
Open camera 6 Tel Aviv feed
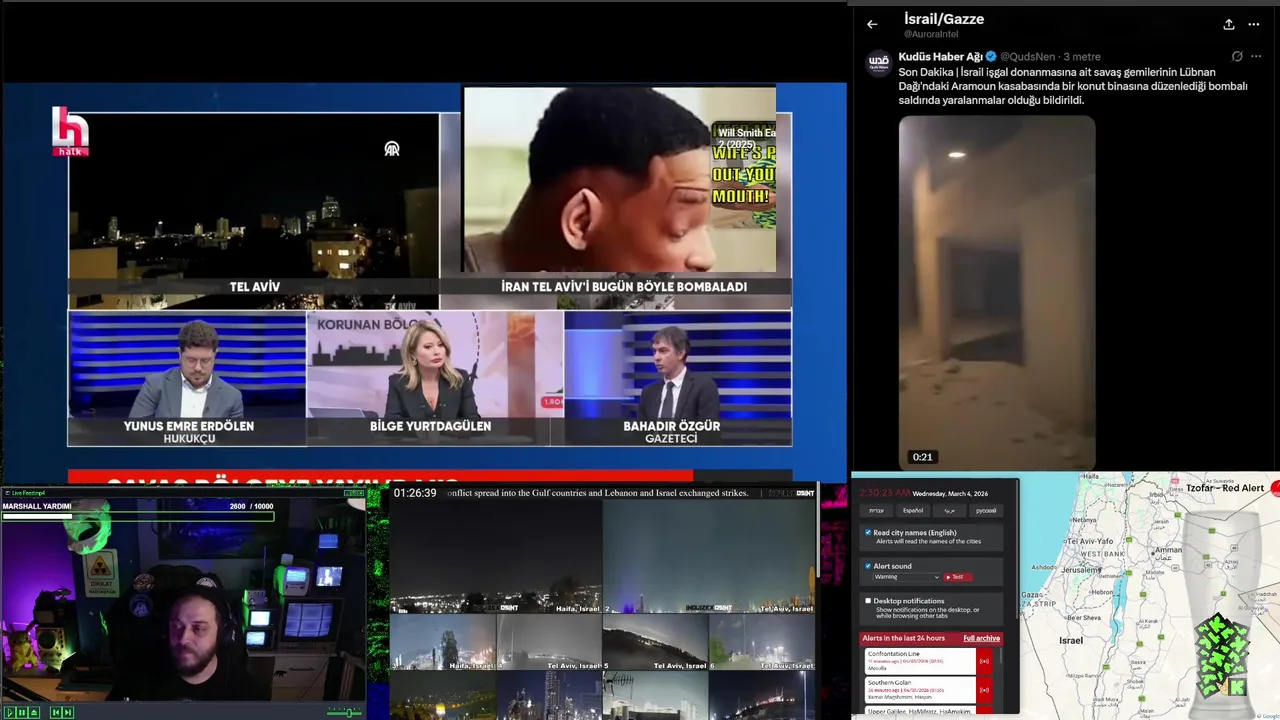[x=762, y=642]
